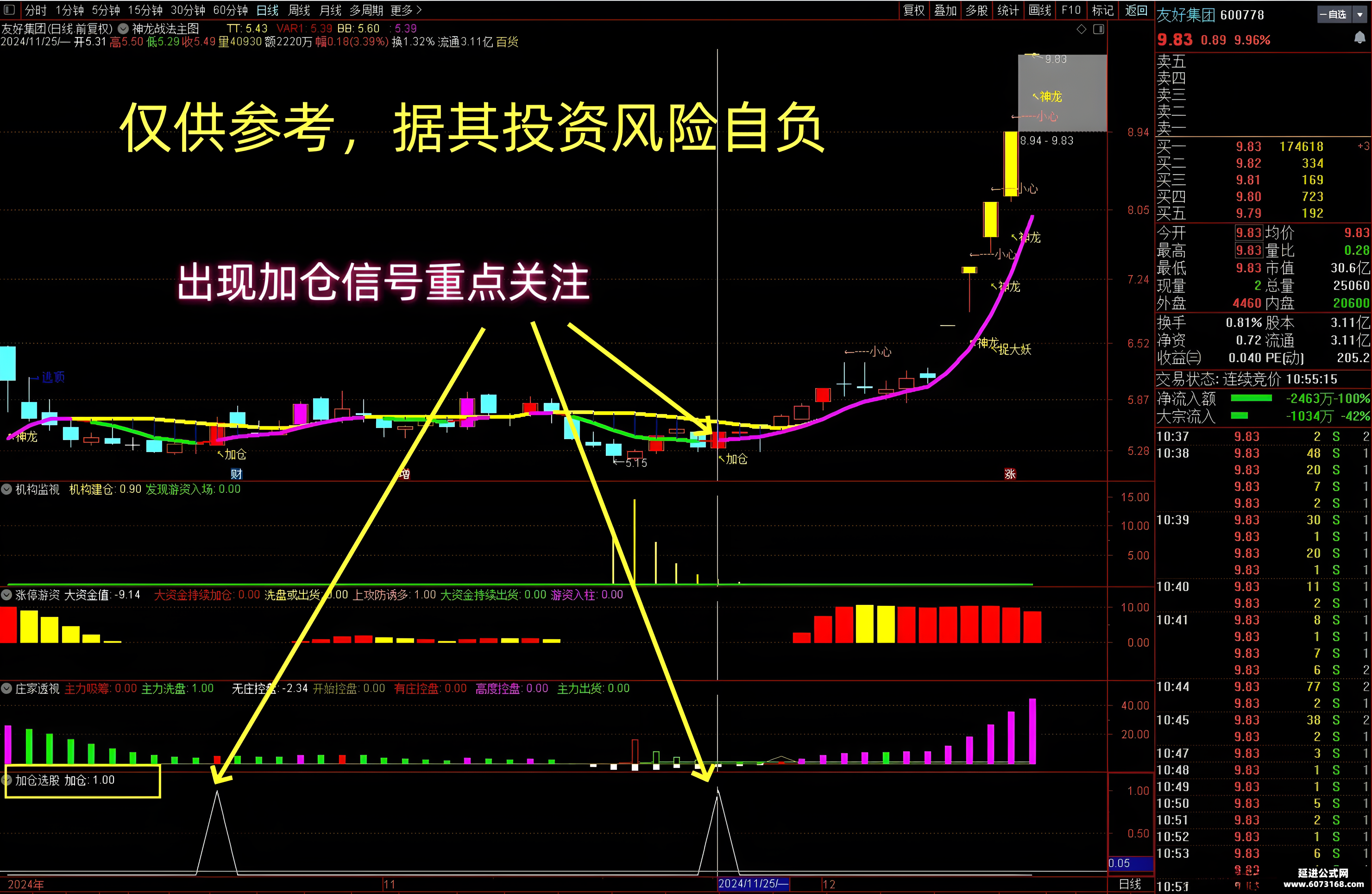
Task: Toggle the 张停游资 indicator panel circle
Action: coord(7,594)
